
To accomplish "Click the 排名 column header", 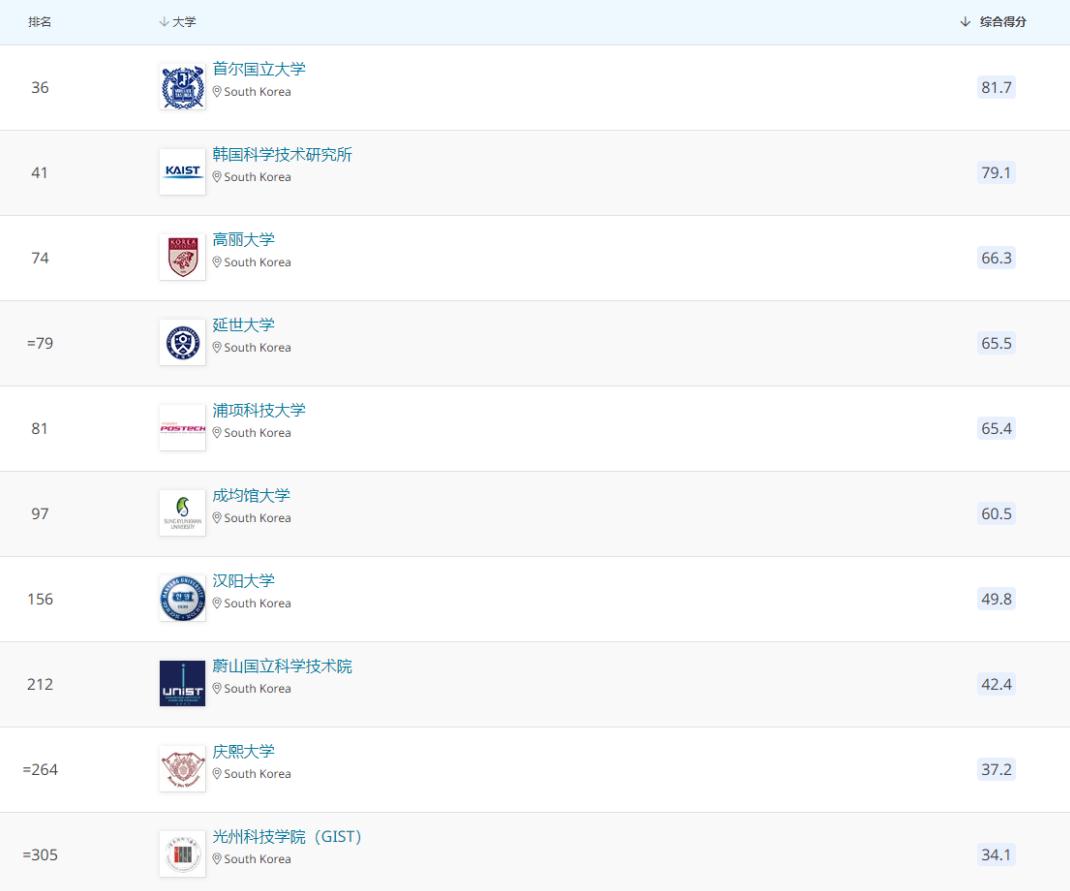I will point(40,22).
